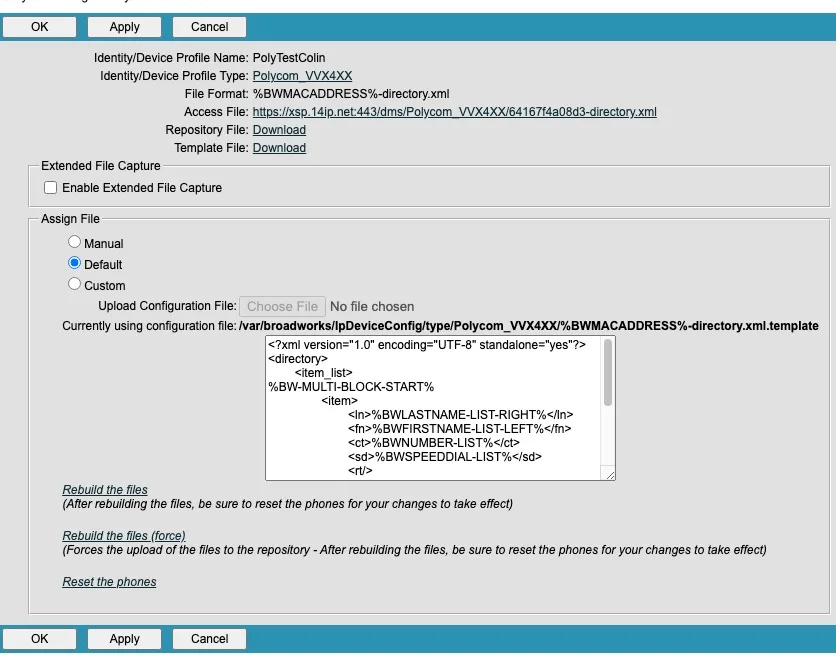Image resolution: width=836 pixels, height=659 pixels.
Task: Click the Choose File upload button
Action: 283,307
